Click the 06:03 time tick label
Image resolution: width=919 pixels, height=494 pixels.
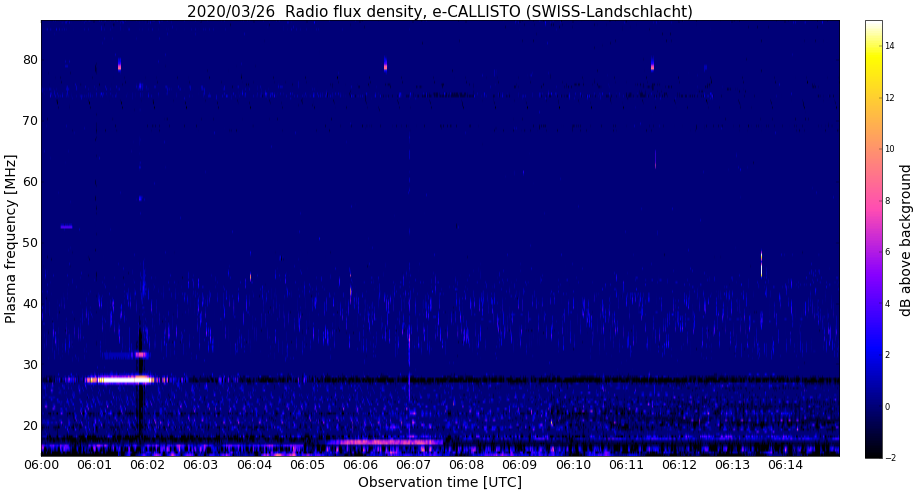201,465
